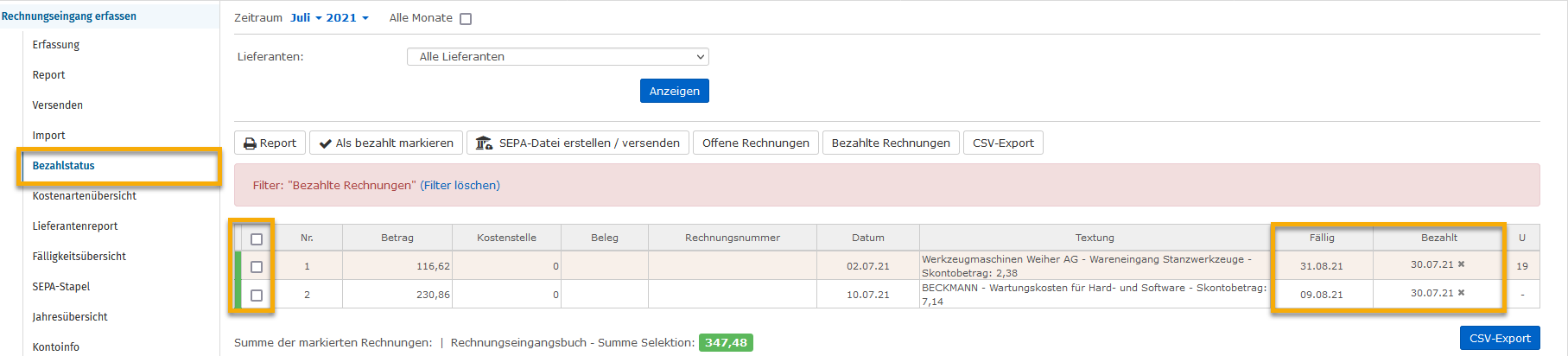Open Rechnungseingang erfassen in the sidebar
This screenshot has width=1568, height=356.
[x=69, y=16]
